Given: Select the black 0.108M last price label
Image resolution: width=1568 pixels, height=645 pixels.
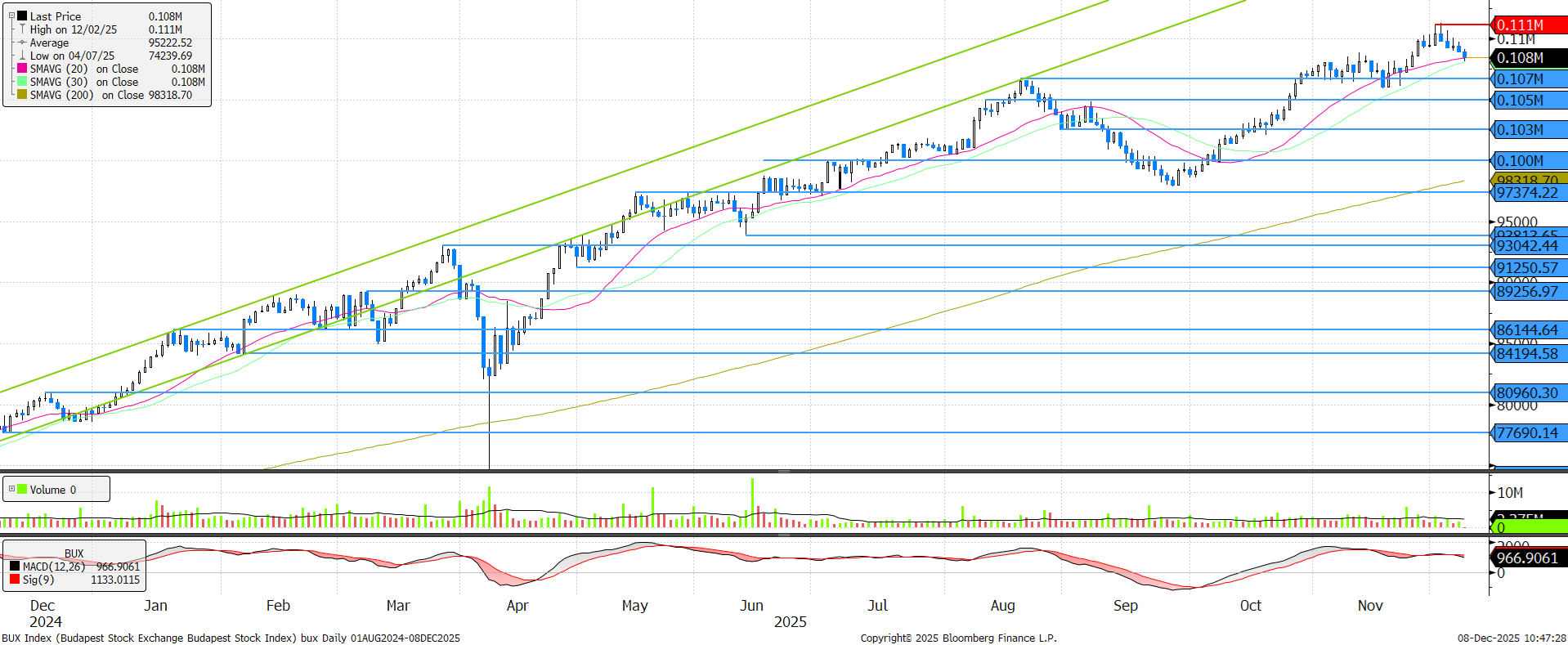Looking at the screenshot, I should [x=1527, y=58].
